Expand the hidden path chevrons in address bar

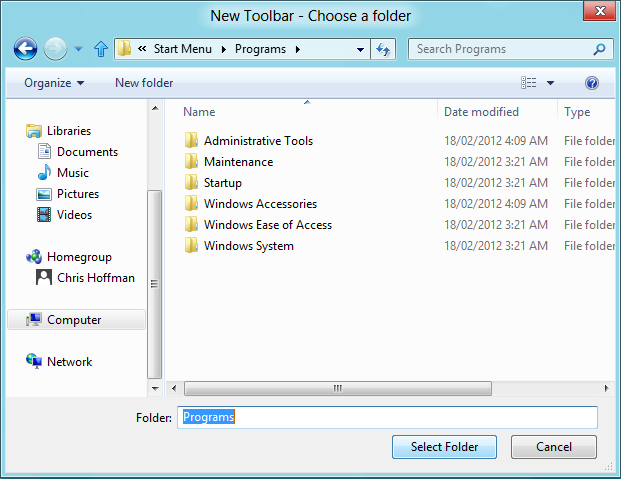pos(142,49)
